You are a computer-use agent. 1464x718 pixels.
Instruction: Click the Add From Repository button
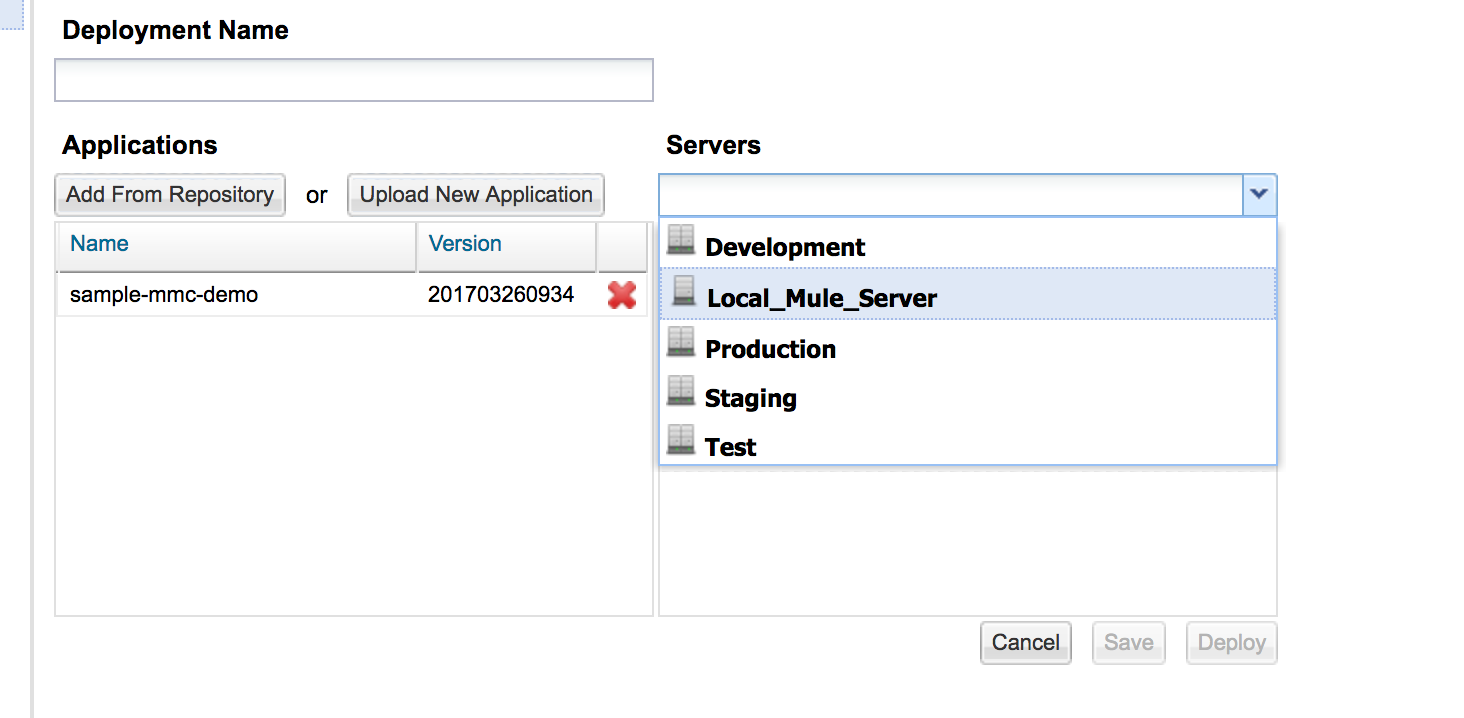(x=170, y=195)
